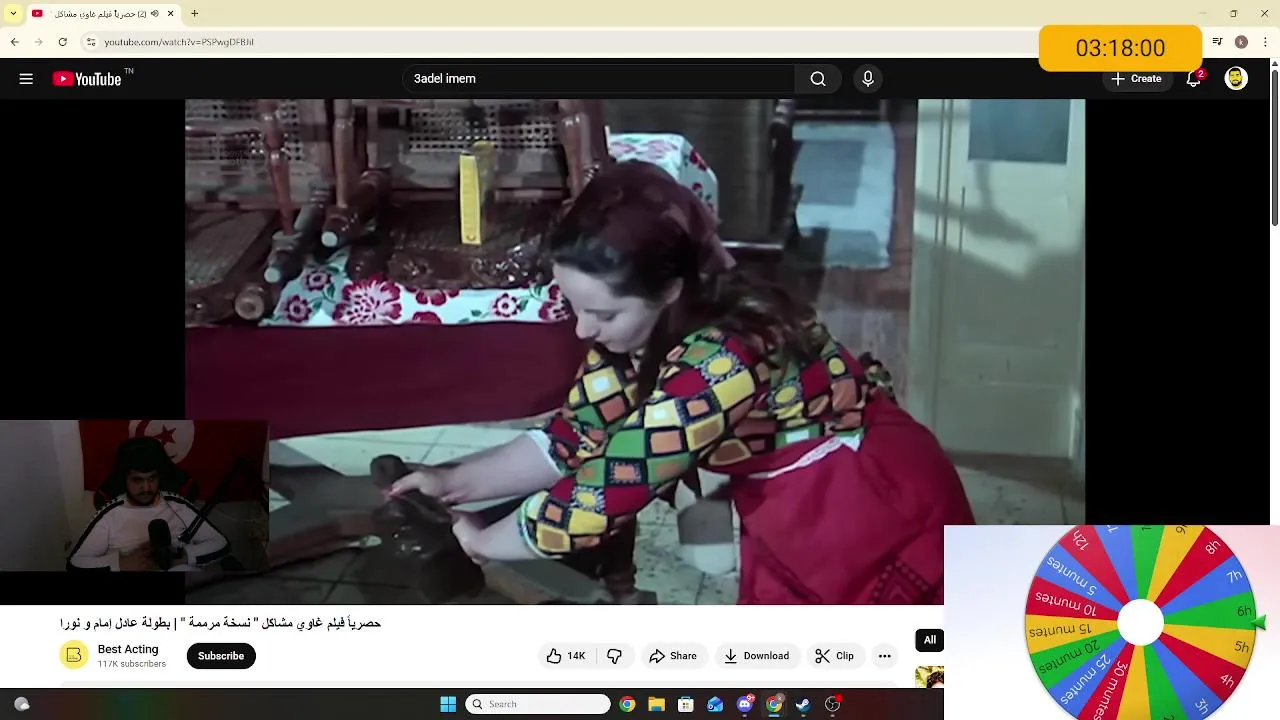Dislike the video
The height and width of the screenshot is (720, 1280).
click(614, 656)
